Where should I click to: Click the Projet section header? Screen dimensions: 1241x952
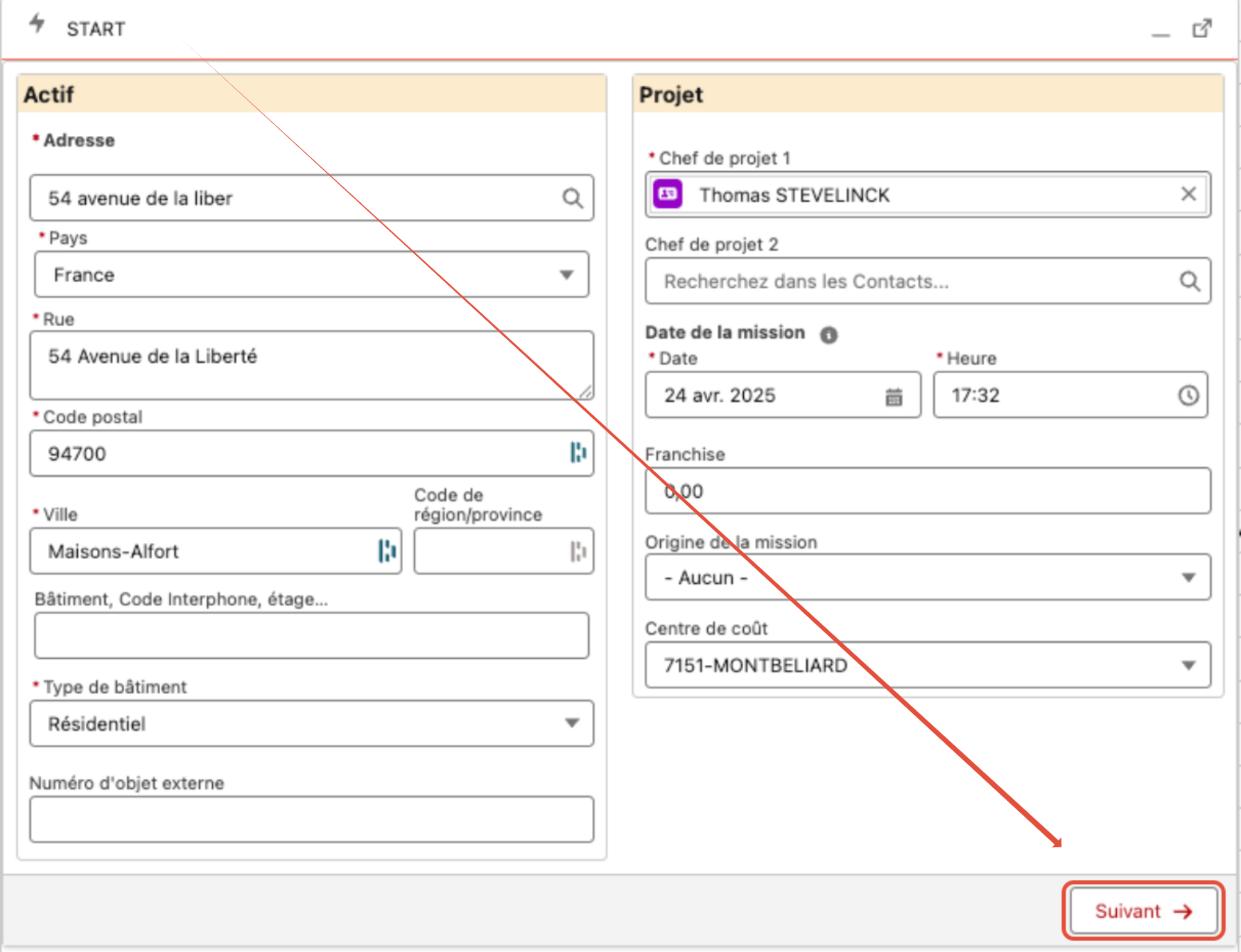point(928,94)
